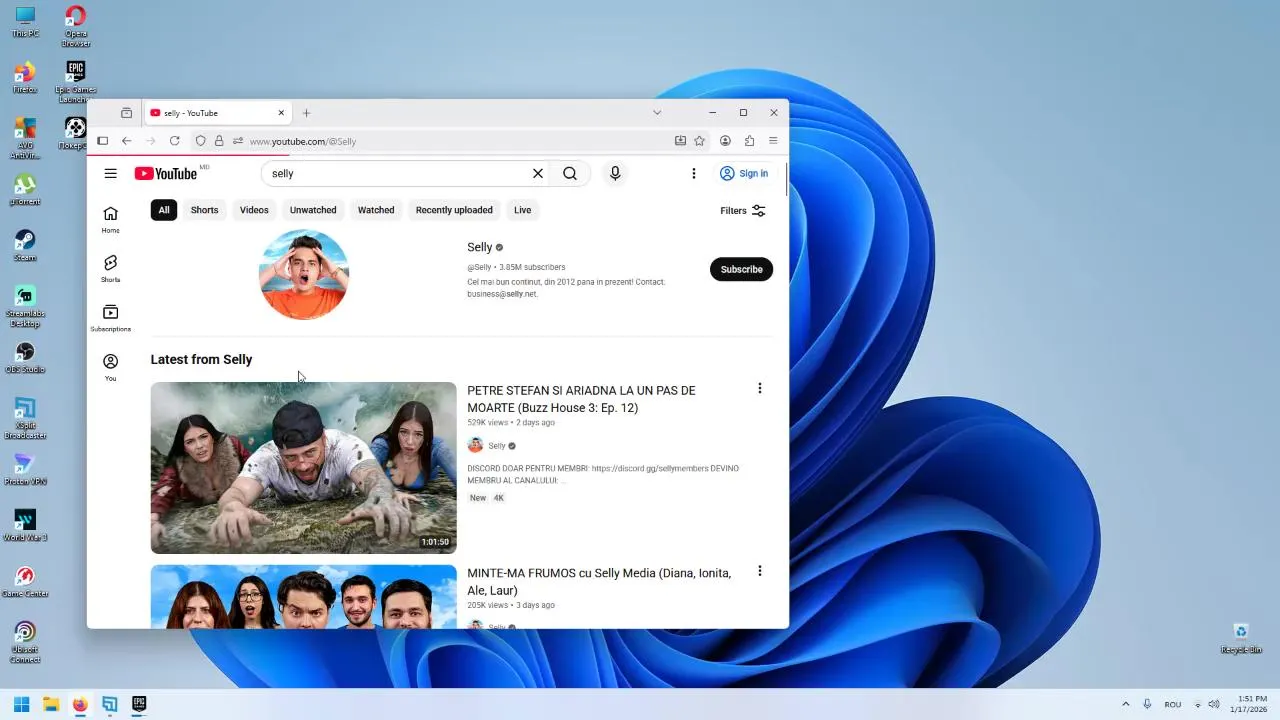This screenshot has height=720, width=1280.
Task: Select Proton VPN desktop shortcut
Action: (25, 469)
